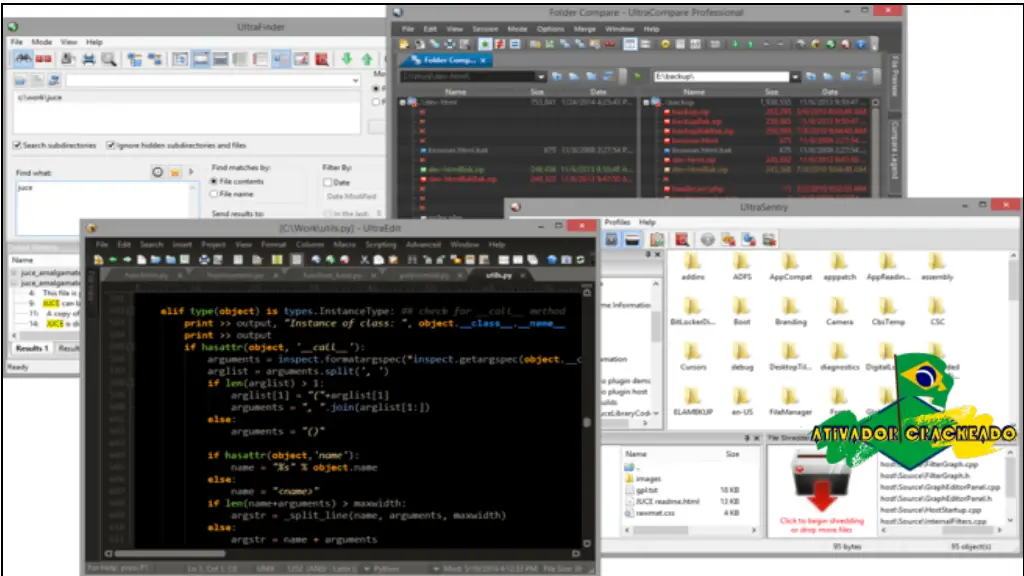The width and height of the screenshot is (1024, 576).
Task: Enable the Date filter checkbox in UltraFinder
Action: tap(328, 182)
